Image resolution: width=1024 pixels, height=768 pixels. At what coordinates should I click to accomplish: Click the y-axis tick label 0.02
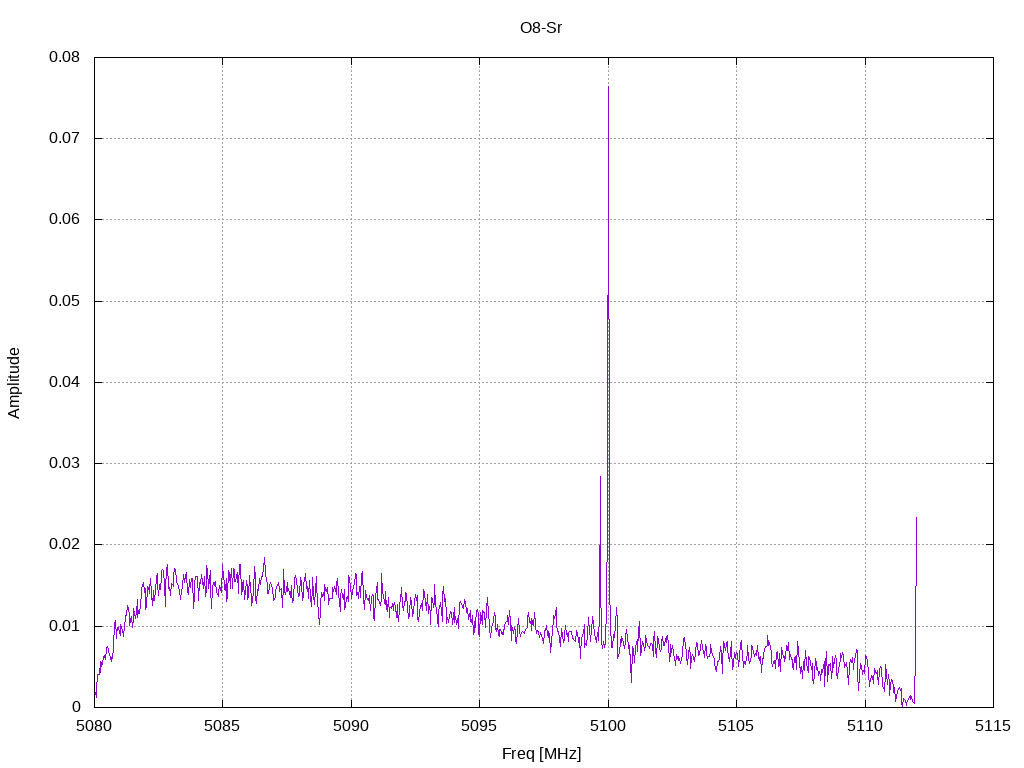(x=64, y=544)
